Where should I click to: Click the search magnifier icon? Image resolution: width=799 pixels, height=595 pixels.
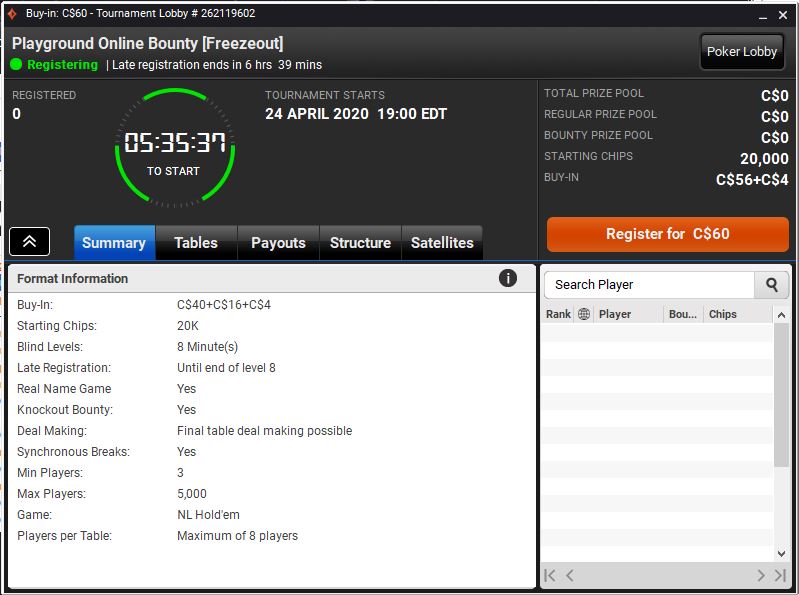click(x=771, y=285)
